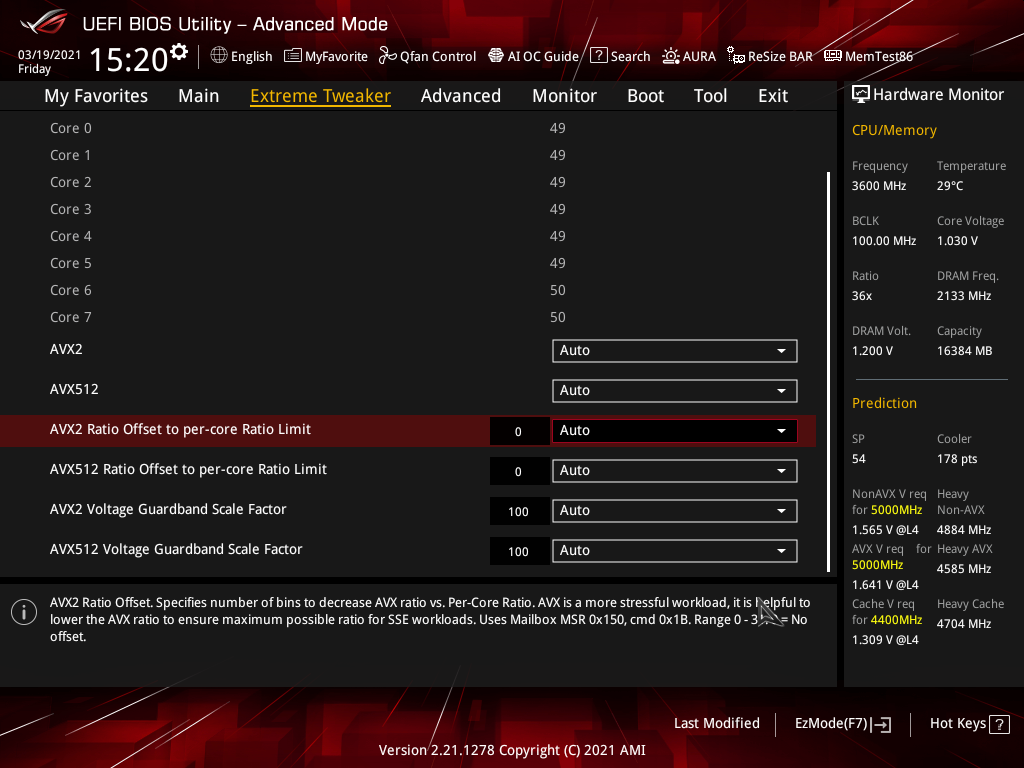Click the 15:20 clock display
The image size is (1024, 768).
129,59
